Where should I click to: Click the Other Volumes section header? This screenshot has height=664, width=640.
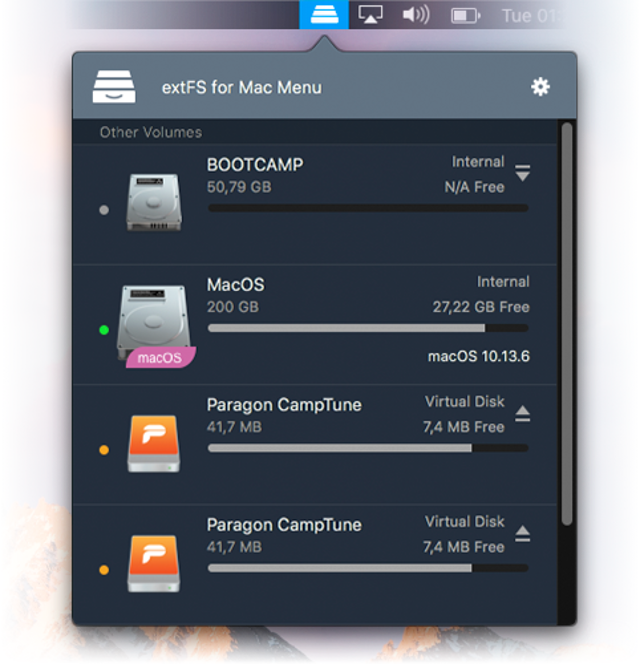(151, 132)
